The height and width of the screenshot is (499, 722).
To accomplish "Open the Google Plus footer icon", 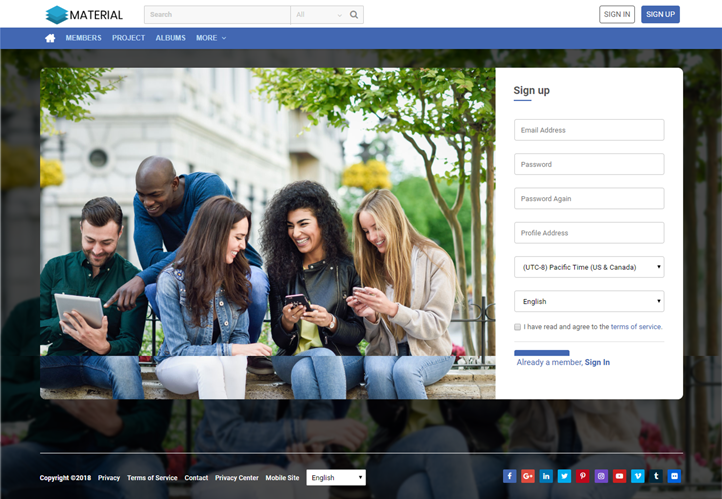I will coord(527,477).
